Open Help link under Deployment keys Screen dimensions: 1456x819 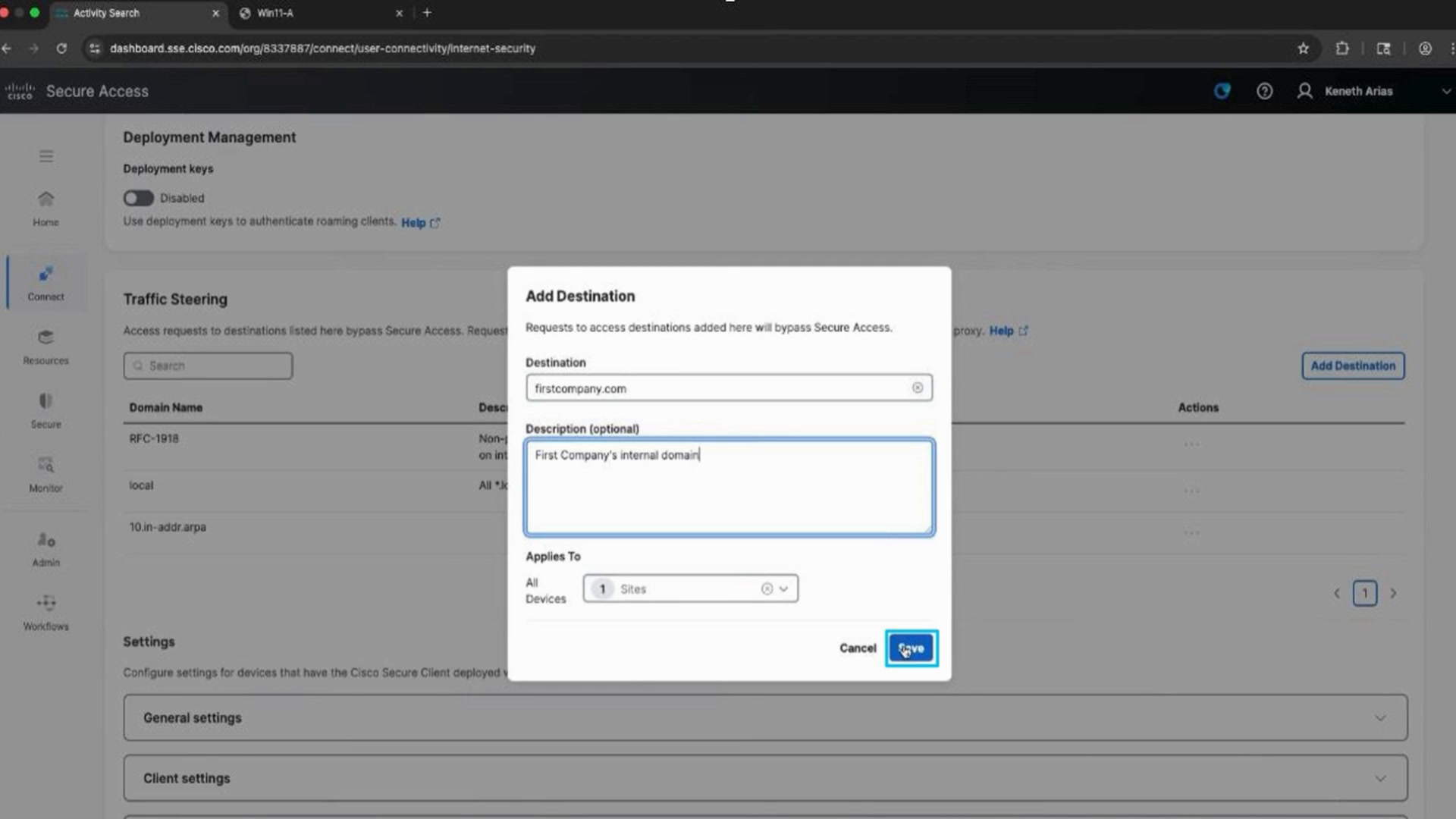pos(420,223)
